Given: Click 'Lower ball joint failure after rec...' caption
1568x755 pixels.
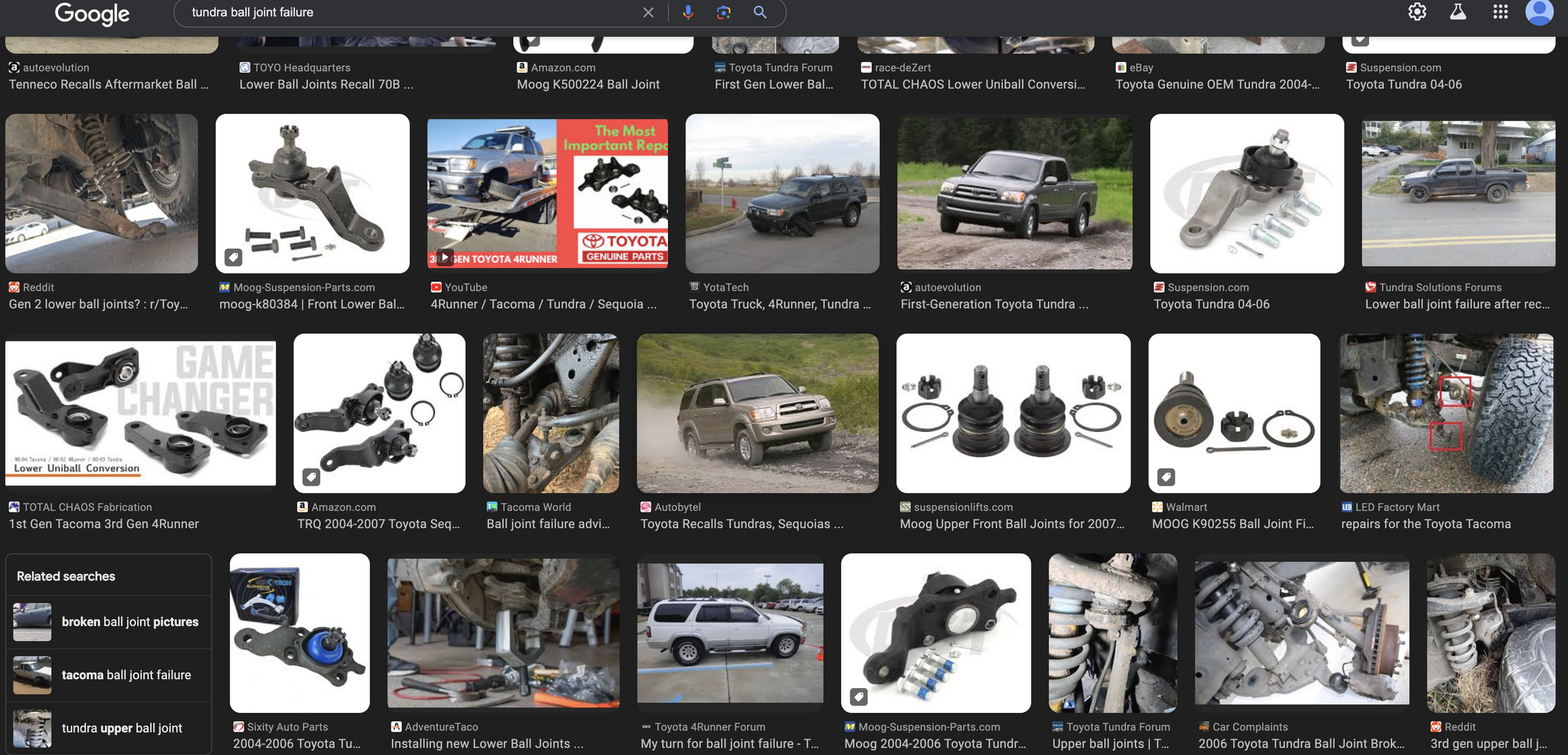Looking at the screenshot, I should pos(1458,304).
